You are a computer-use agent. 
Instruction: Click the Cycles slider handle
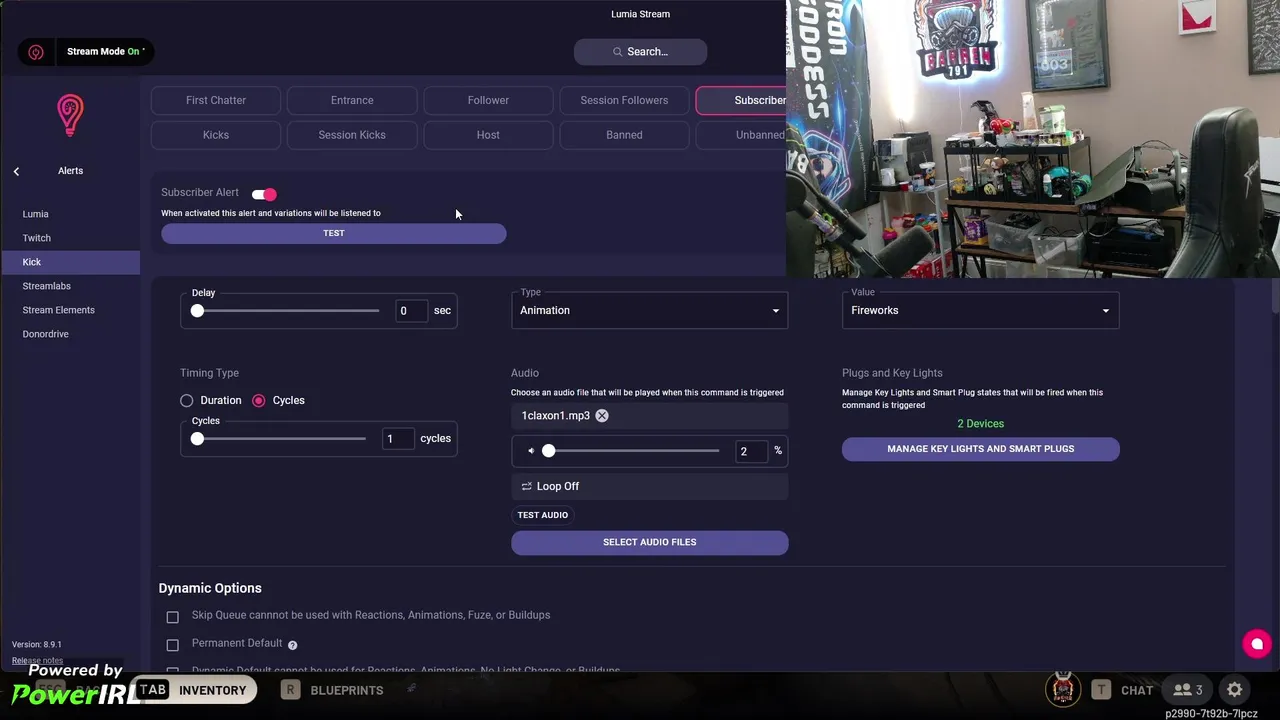[x=197, y=439]
